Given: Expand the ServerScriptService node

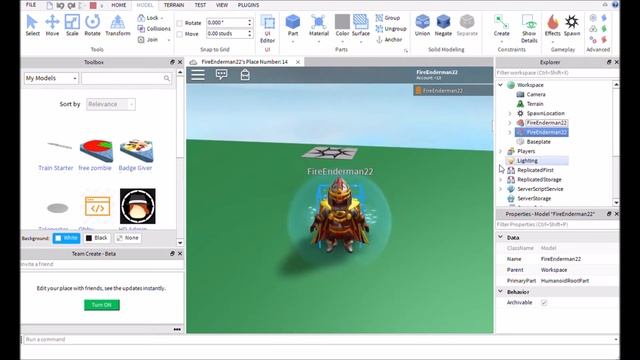Looking at the screenshot, I should pyautogui.click(x=500, y=189).
